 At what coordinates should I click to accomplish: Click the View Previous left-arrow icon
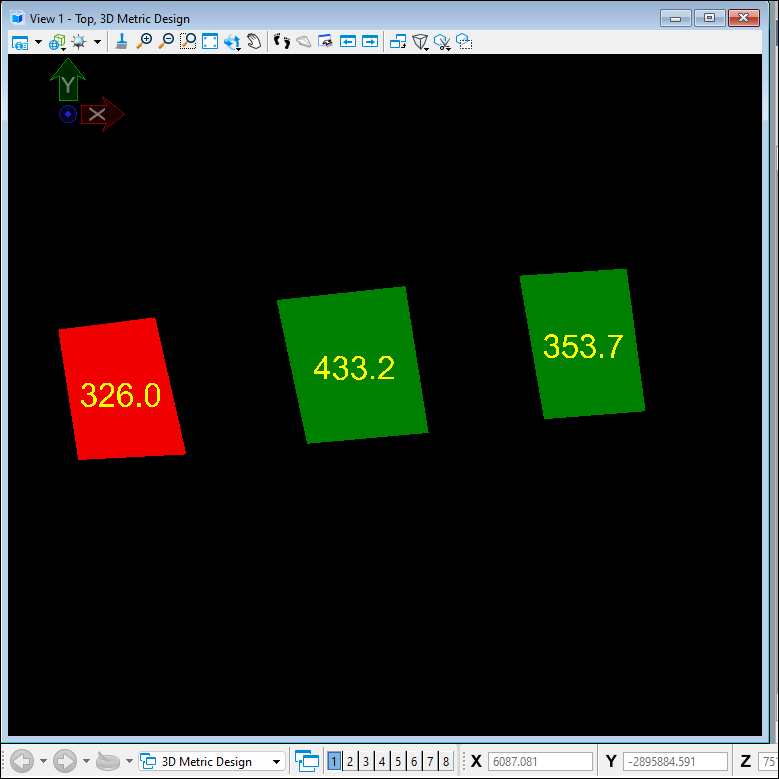(x=348, y=41)
